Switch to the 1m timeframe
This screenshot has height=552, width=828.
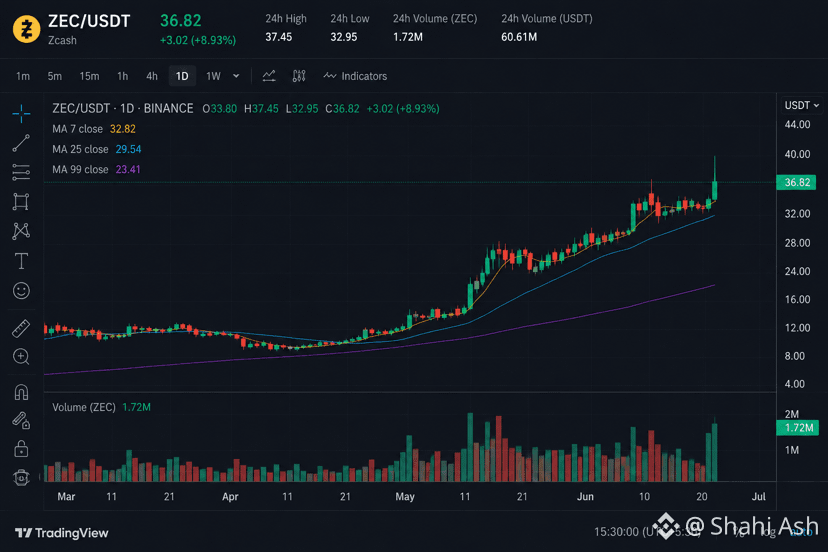tap(23, 76)
